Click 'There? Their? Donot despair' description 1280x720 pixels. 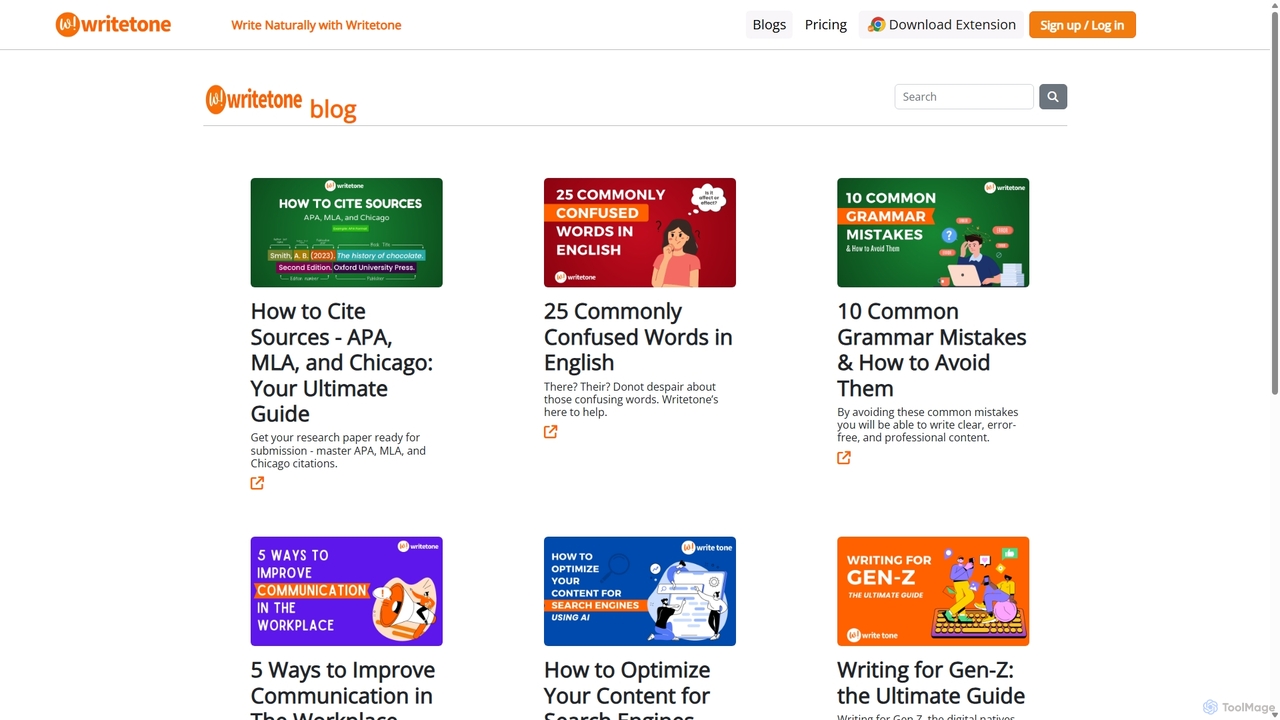(x=631, y=399)
